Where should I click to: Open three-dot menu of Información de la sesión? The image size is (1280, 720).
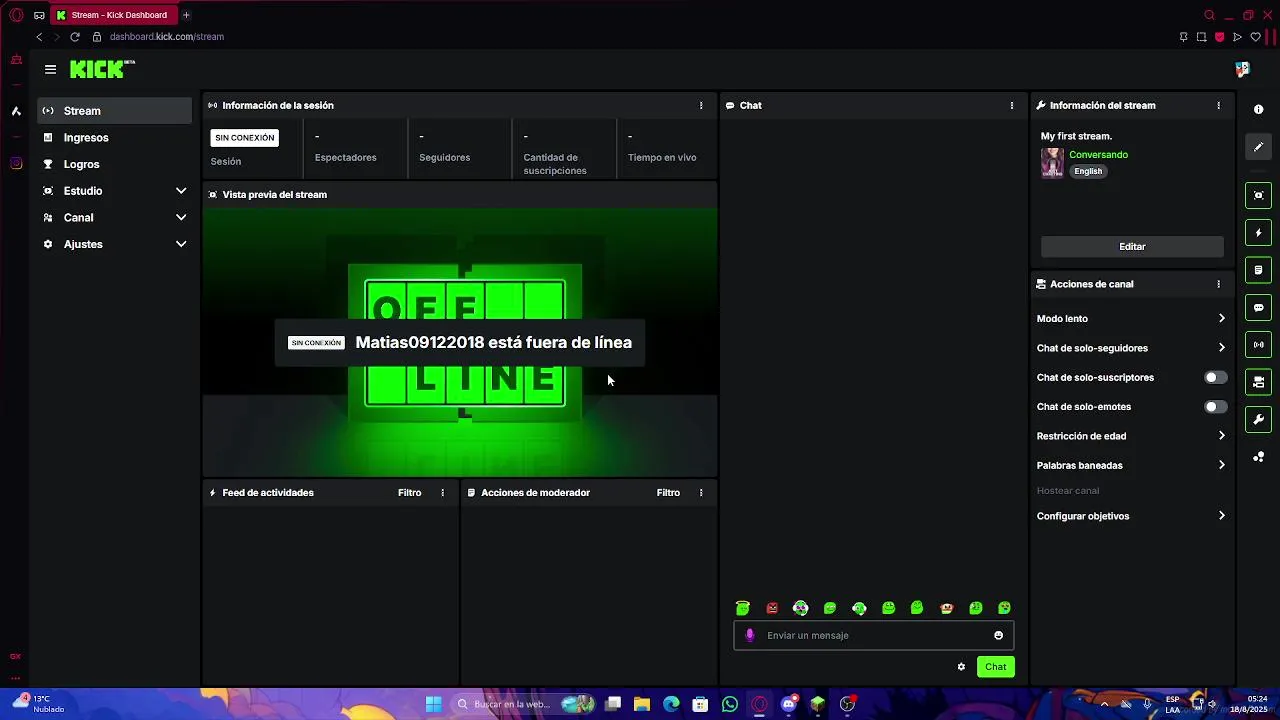pyautogui.click(x=701, y=105)
